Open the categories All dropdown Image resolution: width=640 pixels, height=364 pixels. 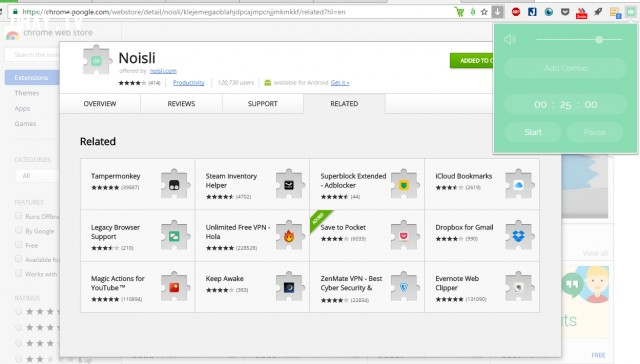[x=38, y=175]
